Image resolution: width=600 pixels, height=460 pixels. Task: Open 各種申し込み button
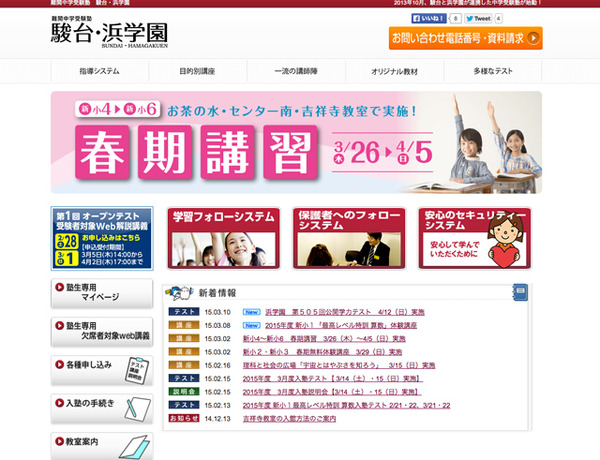click(x=102, y=370)
